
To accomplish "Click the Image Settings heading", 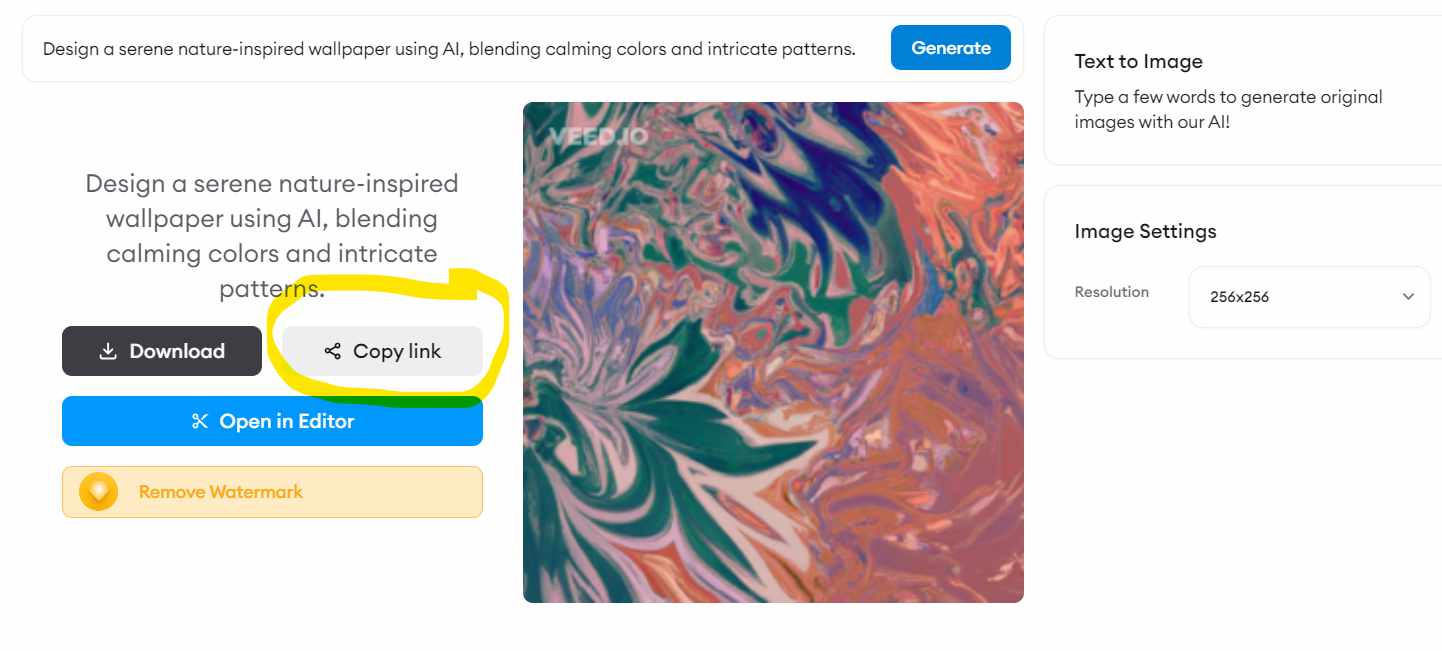I will (1145, 232).
